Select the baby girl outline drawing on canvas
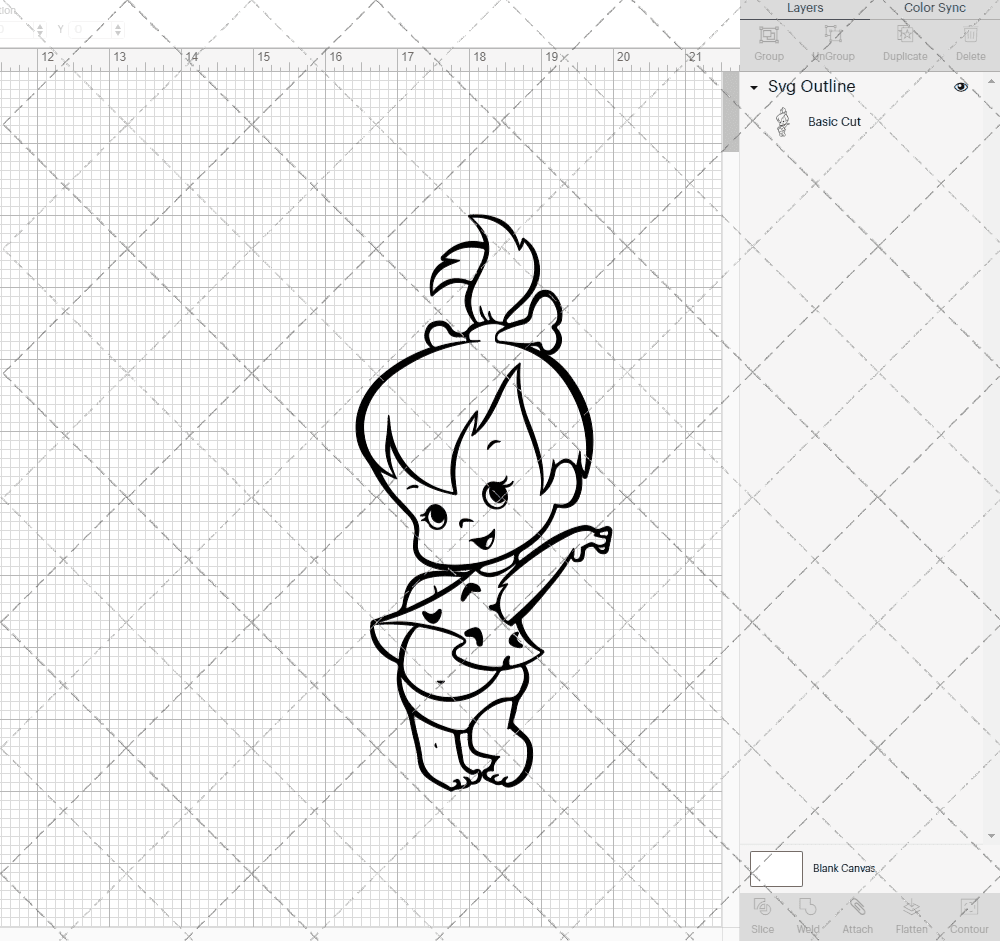Viewport: 1000px width, 941px height. (x=483, y=503)
